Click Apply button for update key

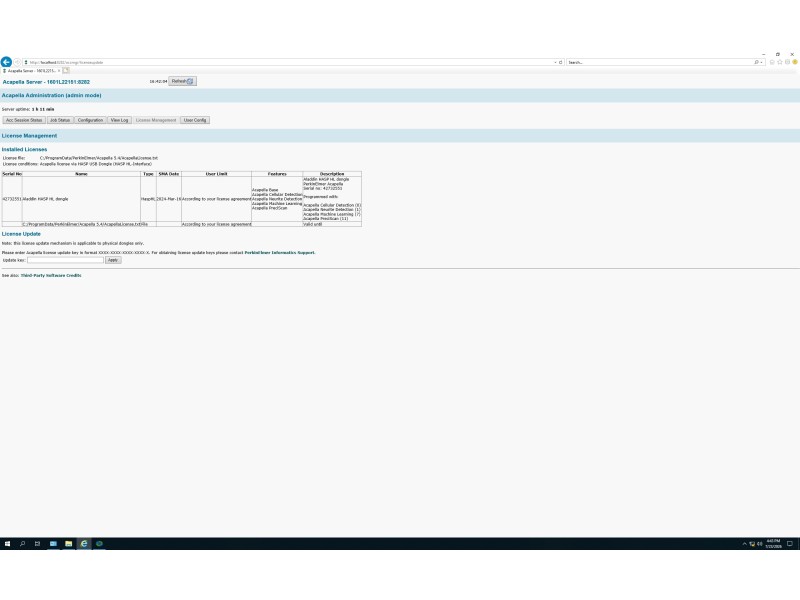pyautogui.click(x=113, y=260)
